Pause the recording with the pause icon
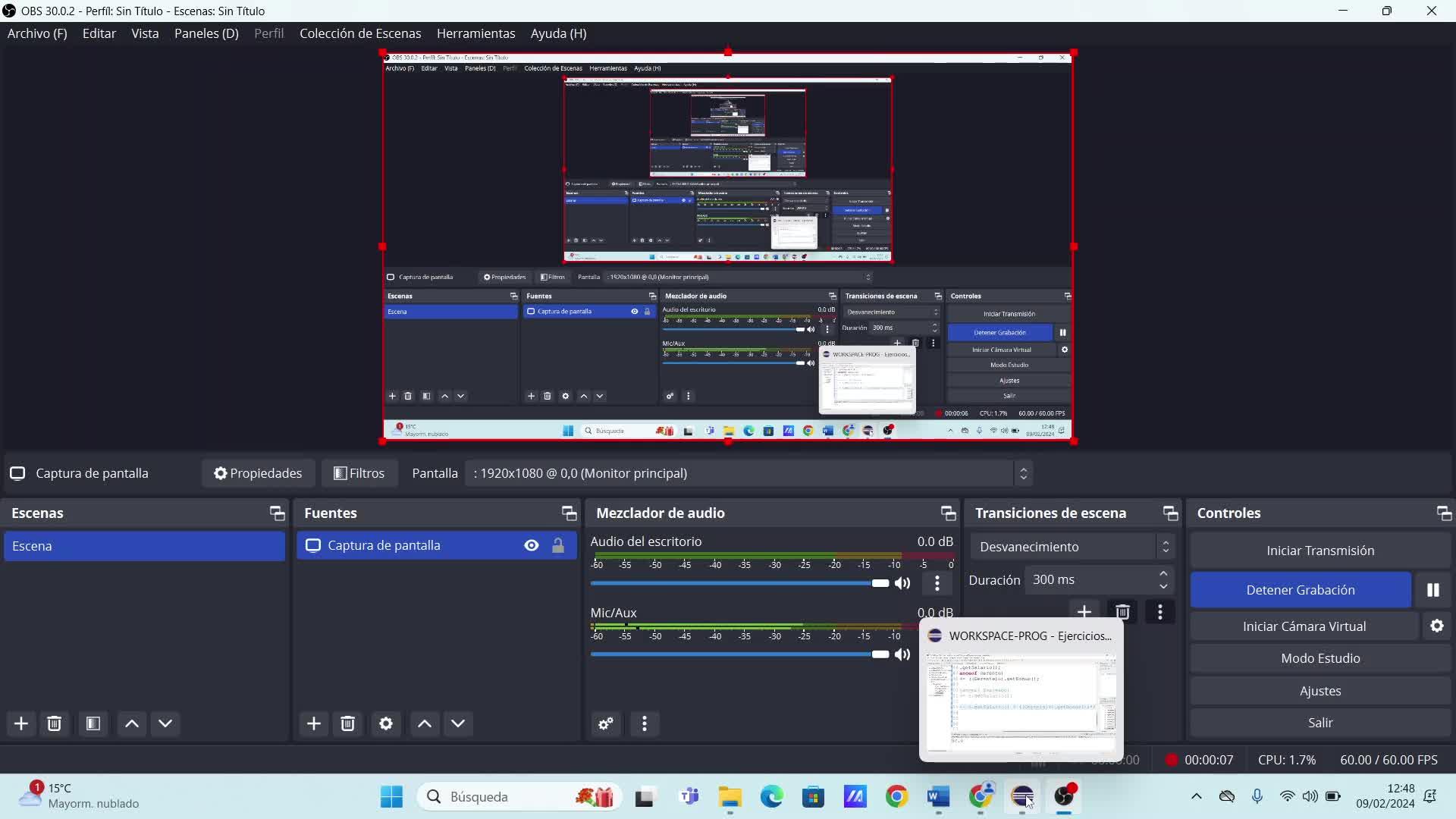 click(x=1432, y=590)
